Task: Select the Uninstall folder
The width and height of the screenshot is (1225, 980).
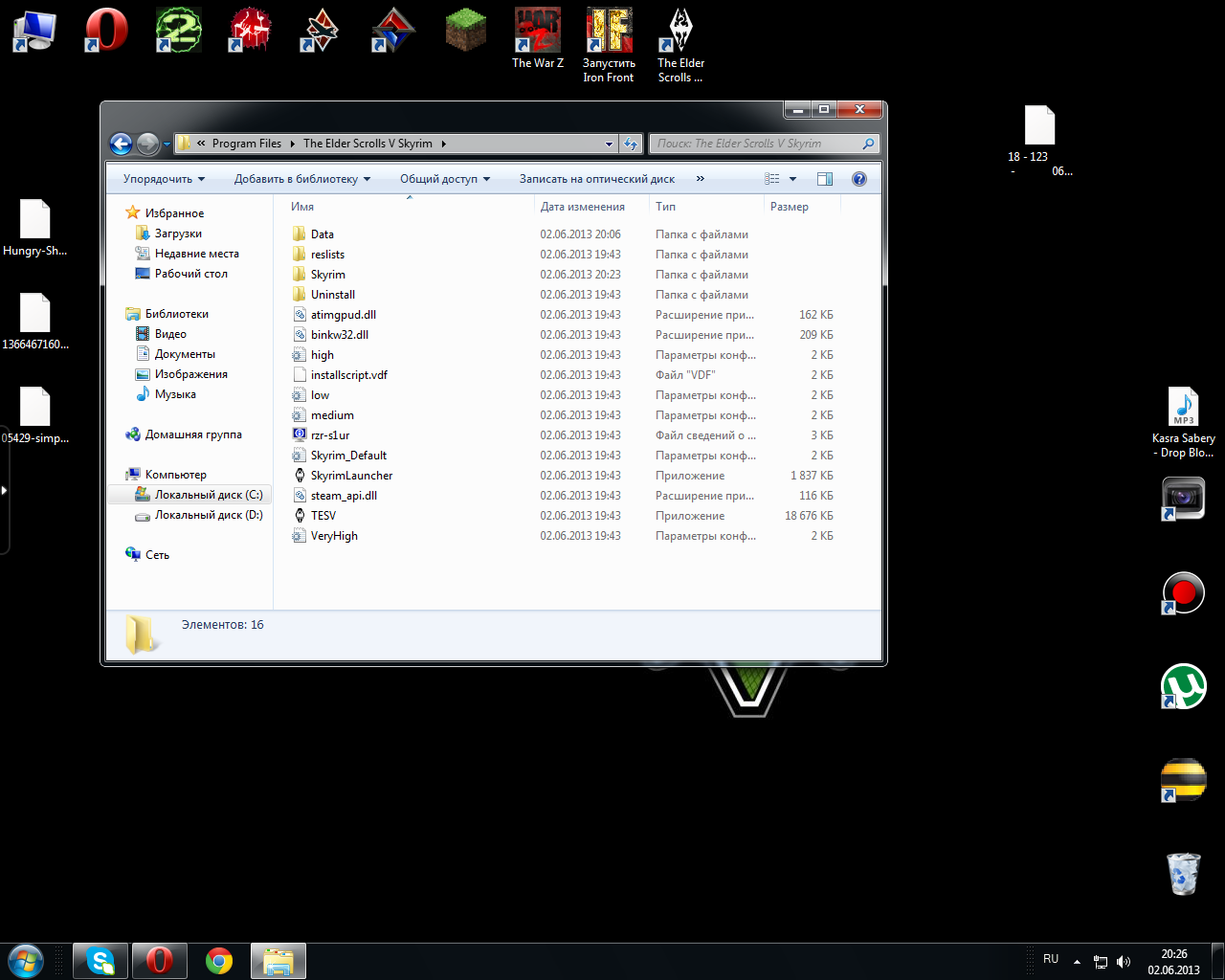Action: [x=333, y=295]
